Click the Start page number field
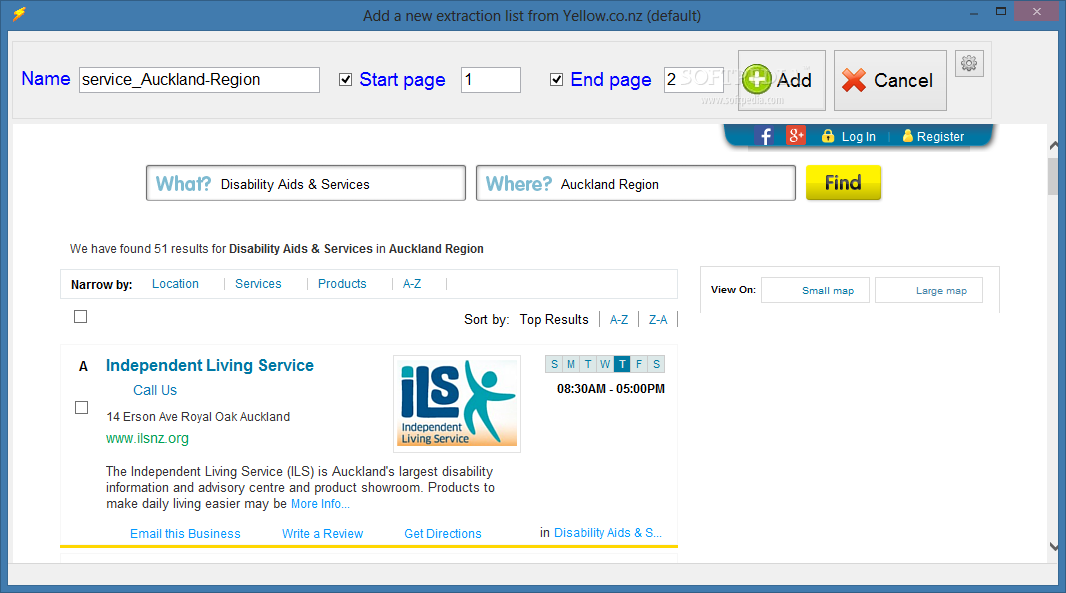The image size is (1066, 593). click(491, 80)
